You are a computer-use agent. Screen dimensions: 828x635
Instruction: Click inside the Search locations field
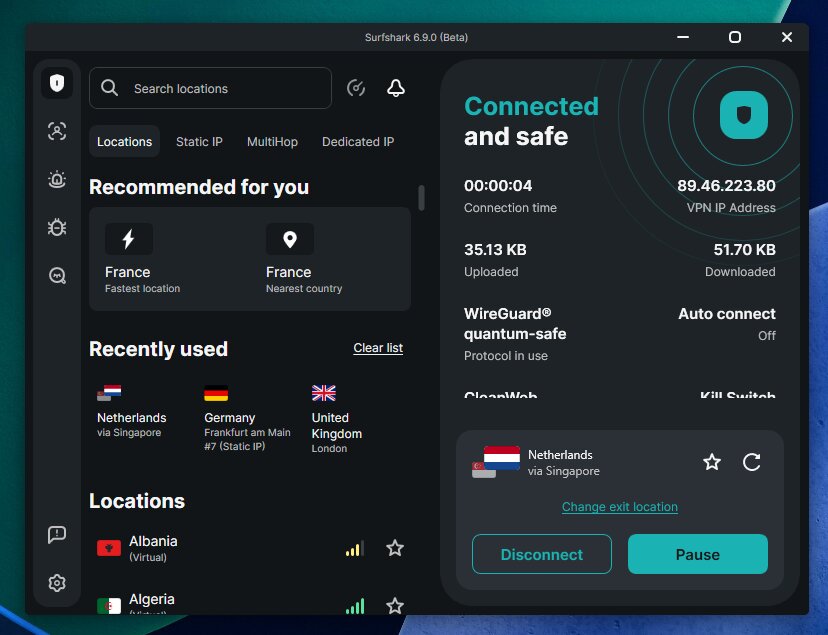pos(210,88)
